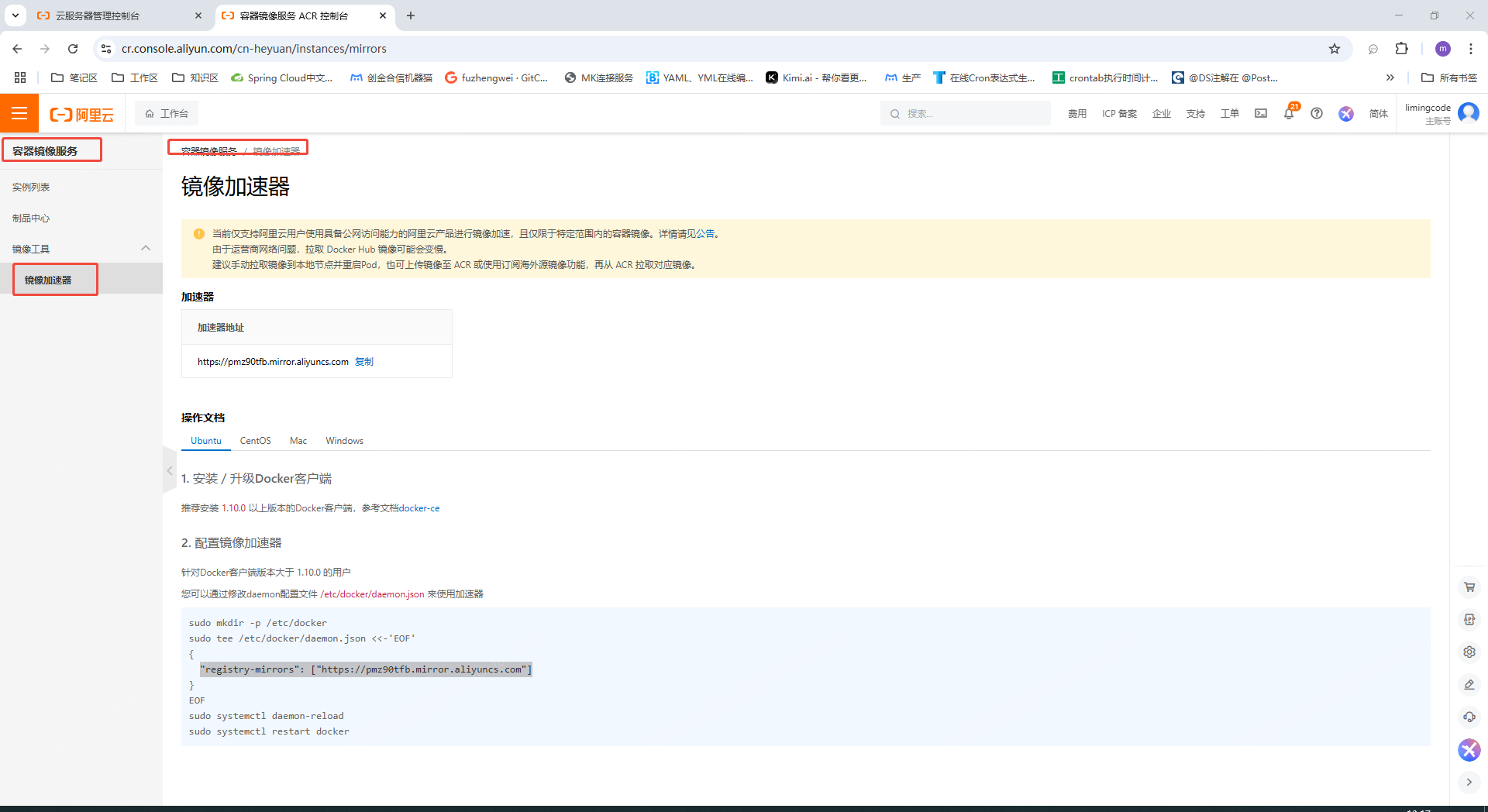The height and width of the screenshot is (812, 1488).
Task: Switch to CentOS docs tab
Action: 255,440
